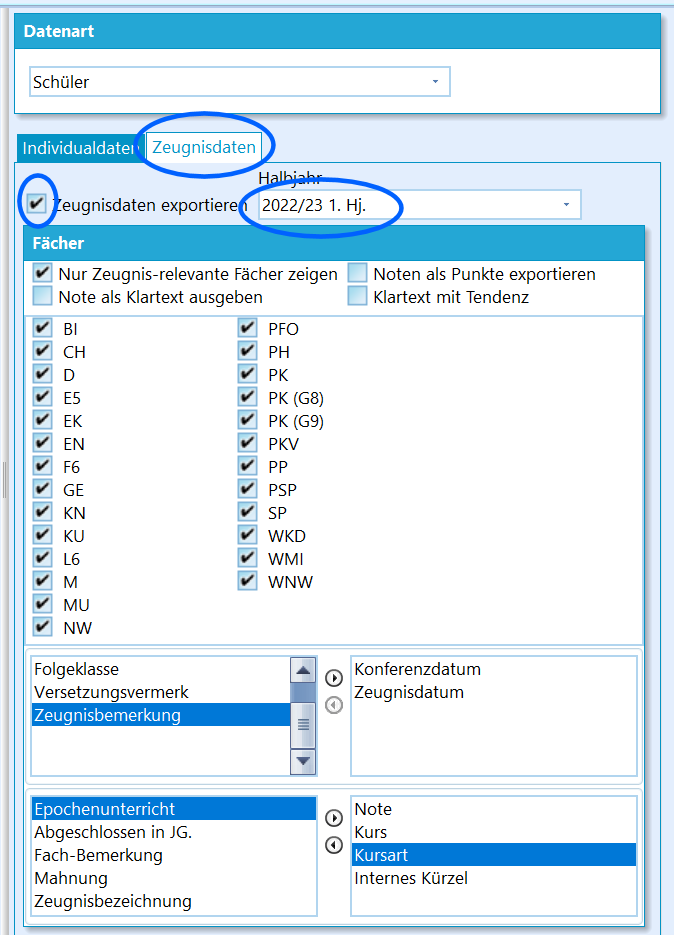Select Fach-Bemerkung entry
The width and height of the screenshot is (674, 935).
[174, 855]
